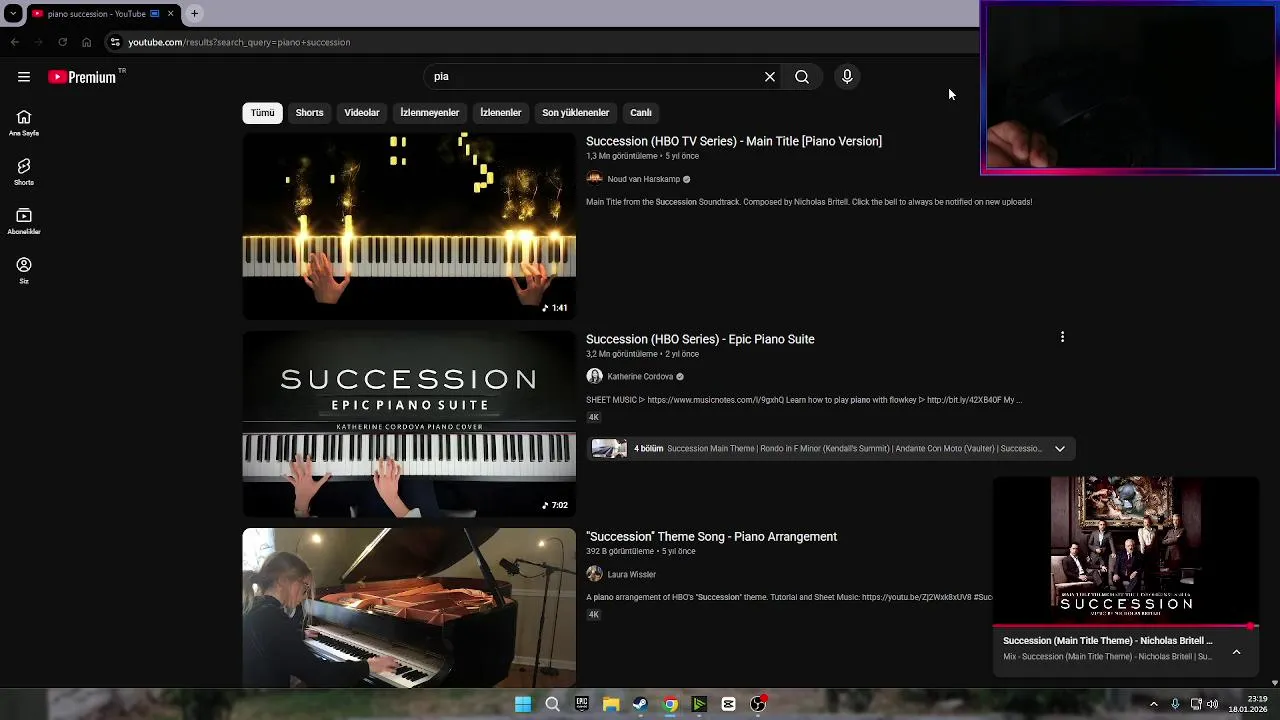Play the Laura Wissler grand piano thumbnail
The width and height of the screenshot is (1280, 720).
pos(409,608)
